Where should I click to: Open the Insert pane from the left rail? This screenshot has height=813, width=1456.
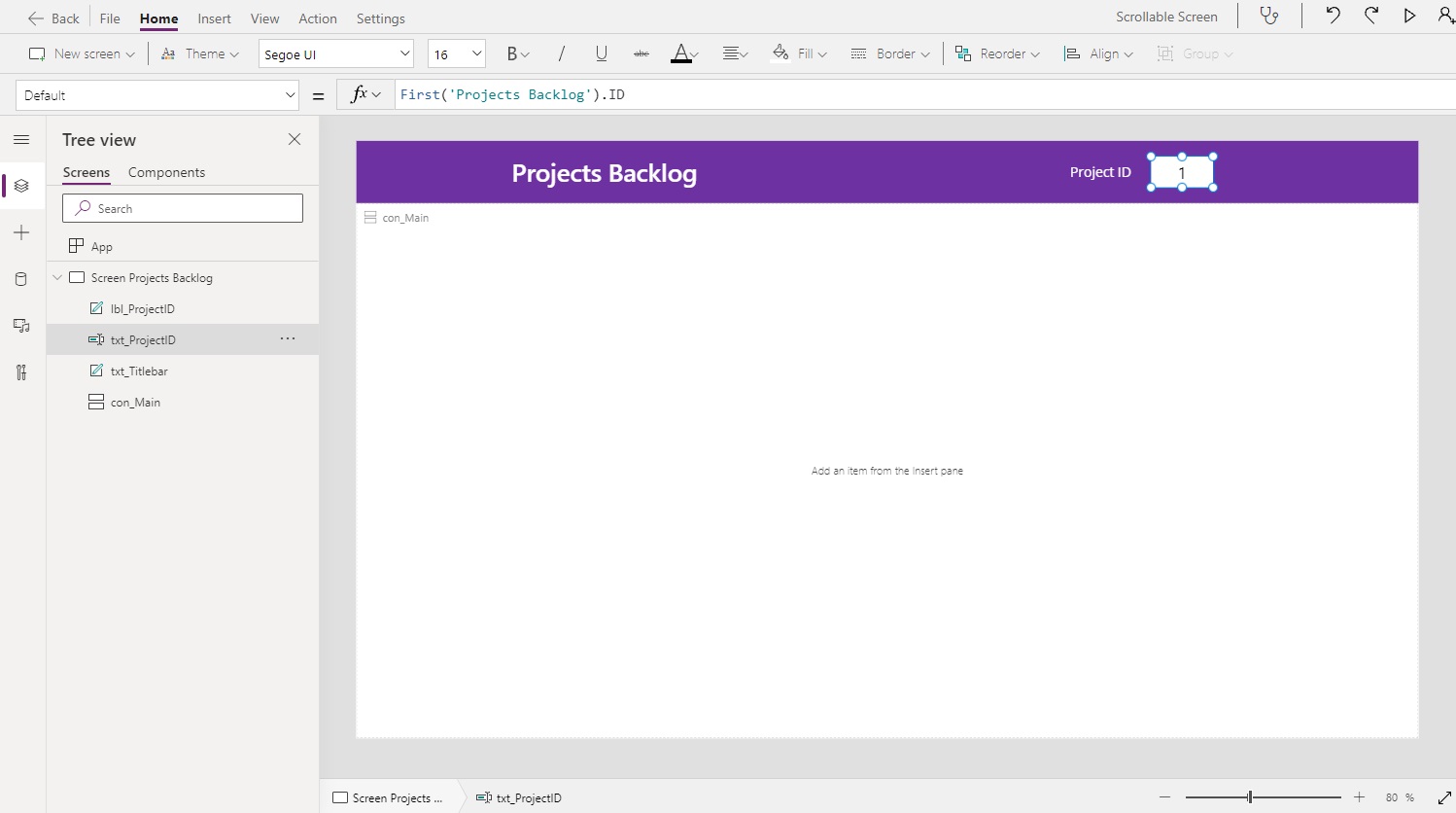21,232
